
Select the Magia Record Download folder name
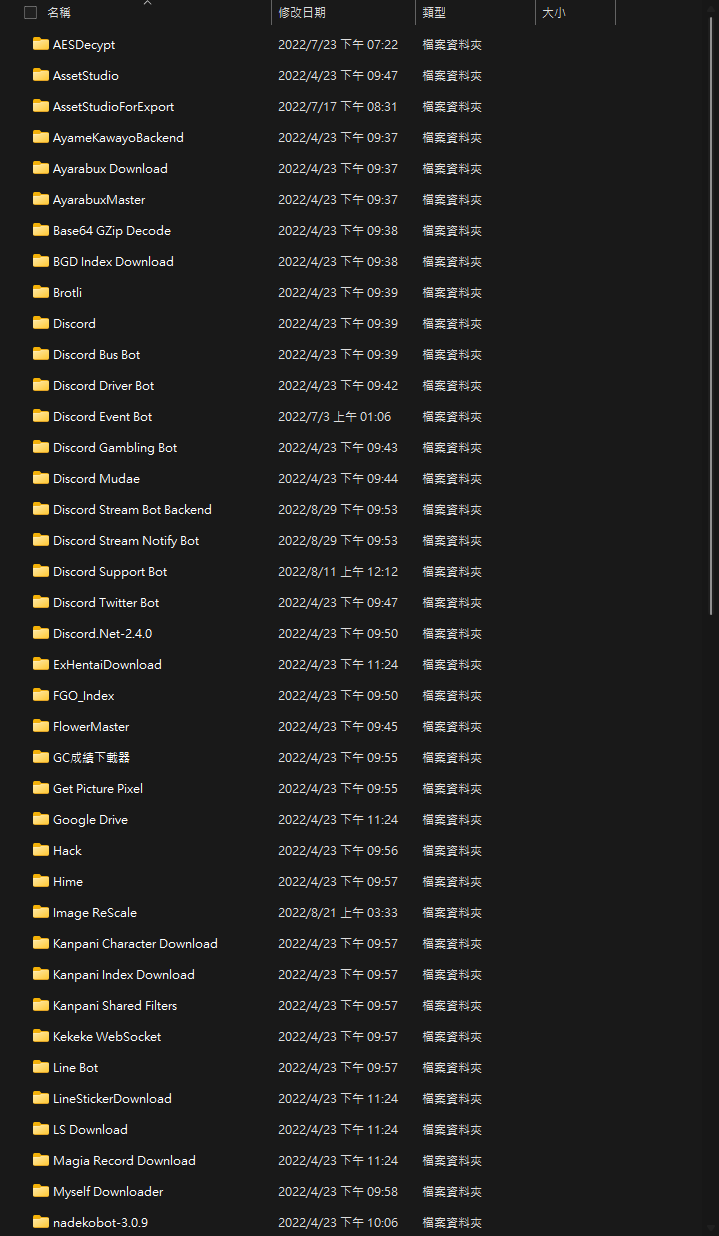pos(124,1160)
